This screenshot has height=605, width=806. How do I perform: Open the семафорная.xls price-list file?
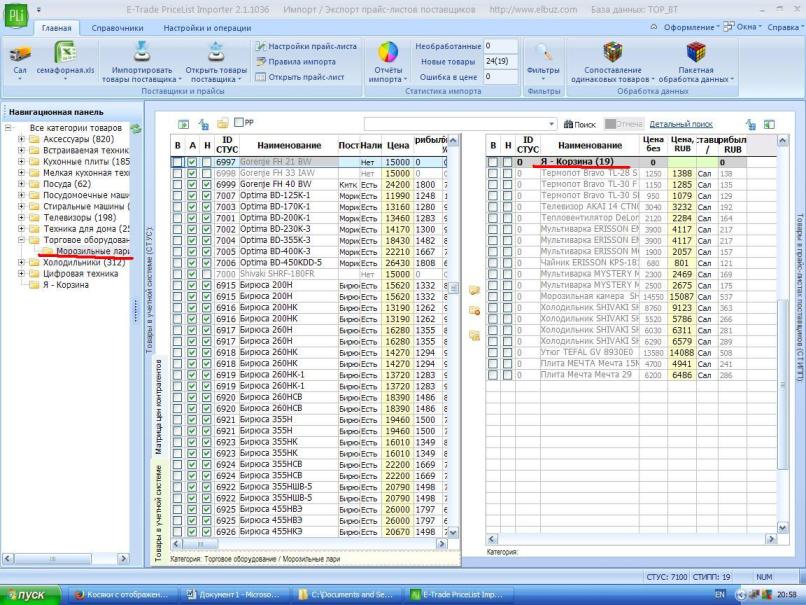pos(65,58)
